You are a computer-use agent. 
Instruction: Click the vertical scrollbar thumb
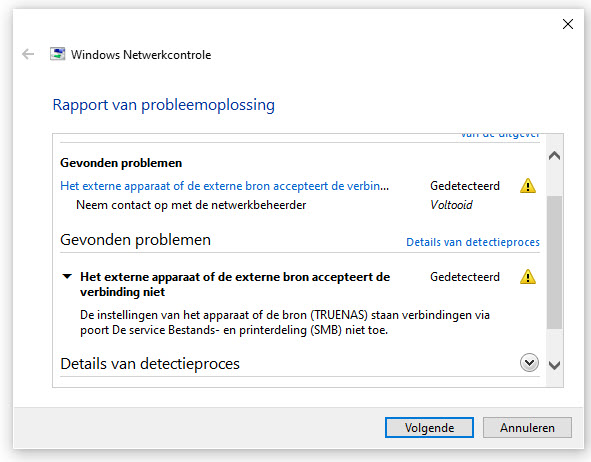[x=554, y=262]
